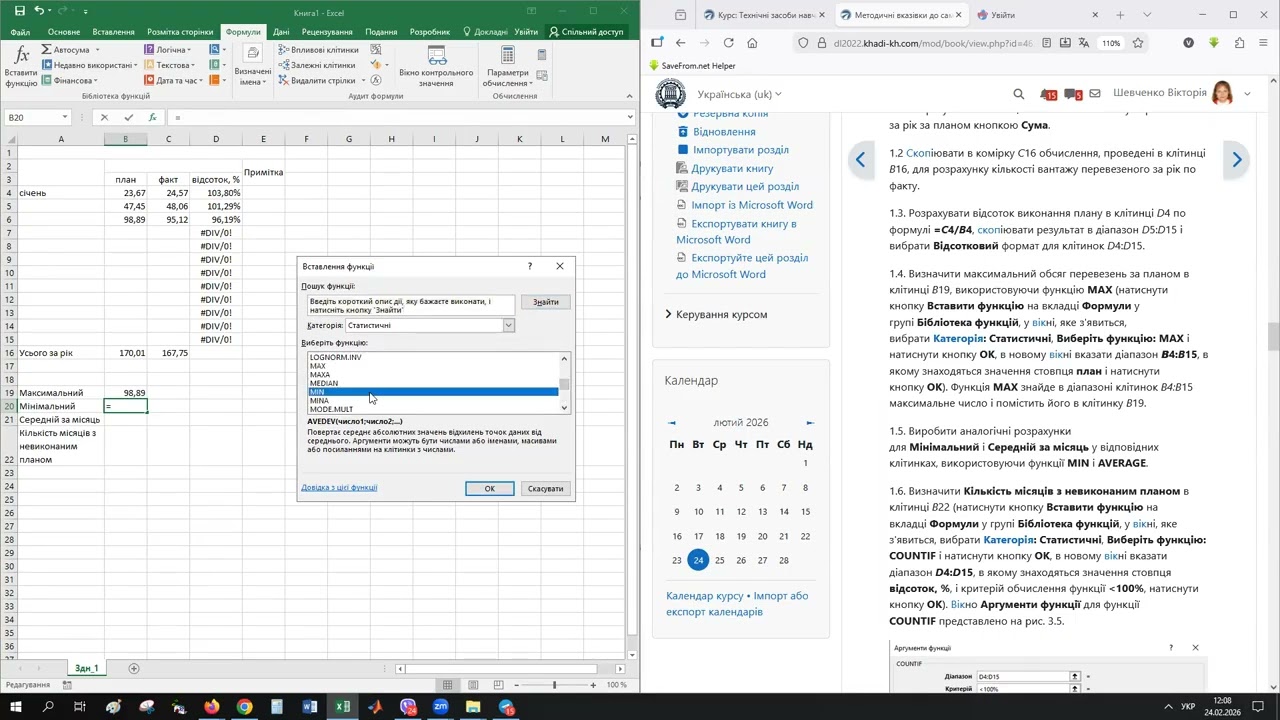Open the Text functions dropdown
The width and height of the screenshot is (1280, 720).
(x=170, y=65)
